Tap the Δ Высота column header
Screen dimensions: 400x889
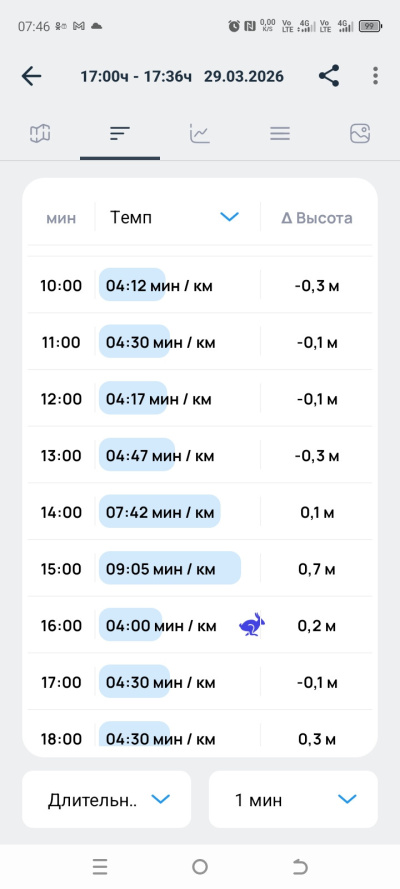point(317,218)
